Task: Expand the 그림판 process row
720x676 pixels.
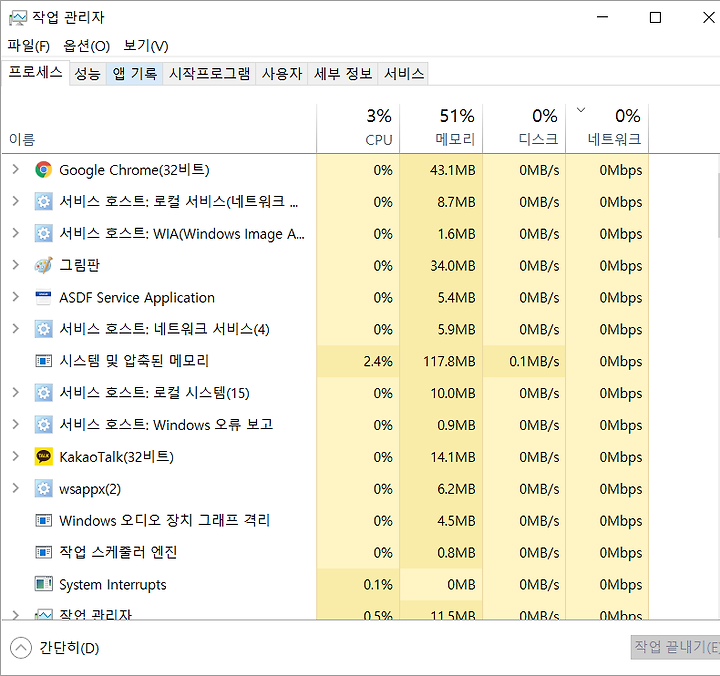Action: (16, 265)
